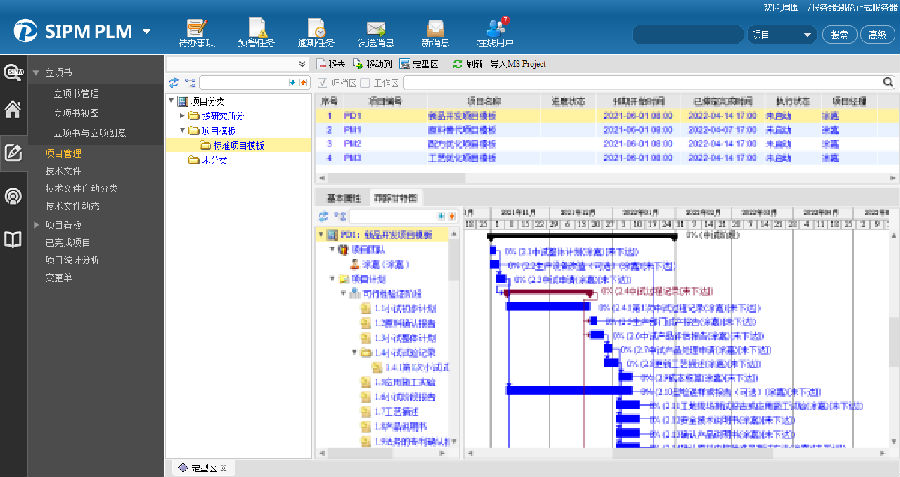Switch to the 基本属性 tab
The width and height of the screenshot is (900, 477).
pyautogui.click(x=343, y=198)
